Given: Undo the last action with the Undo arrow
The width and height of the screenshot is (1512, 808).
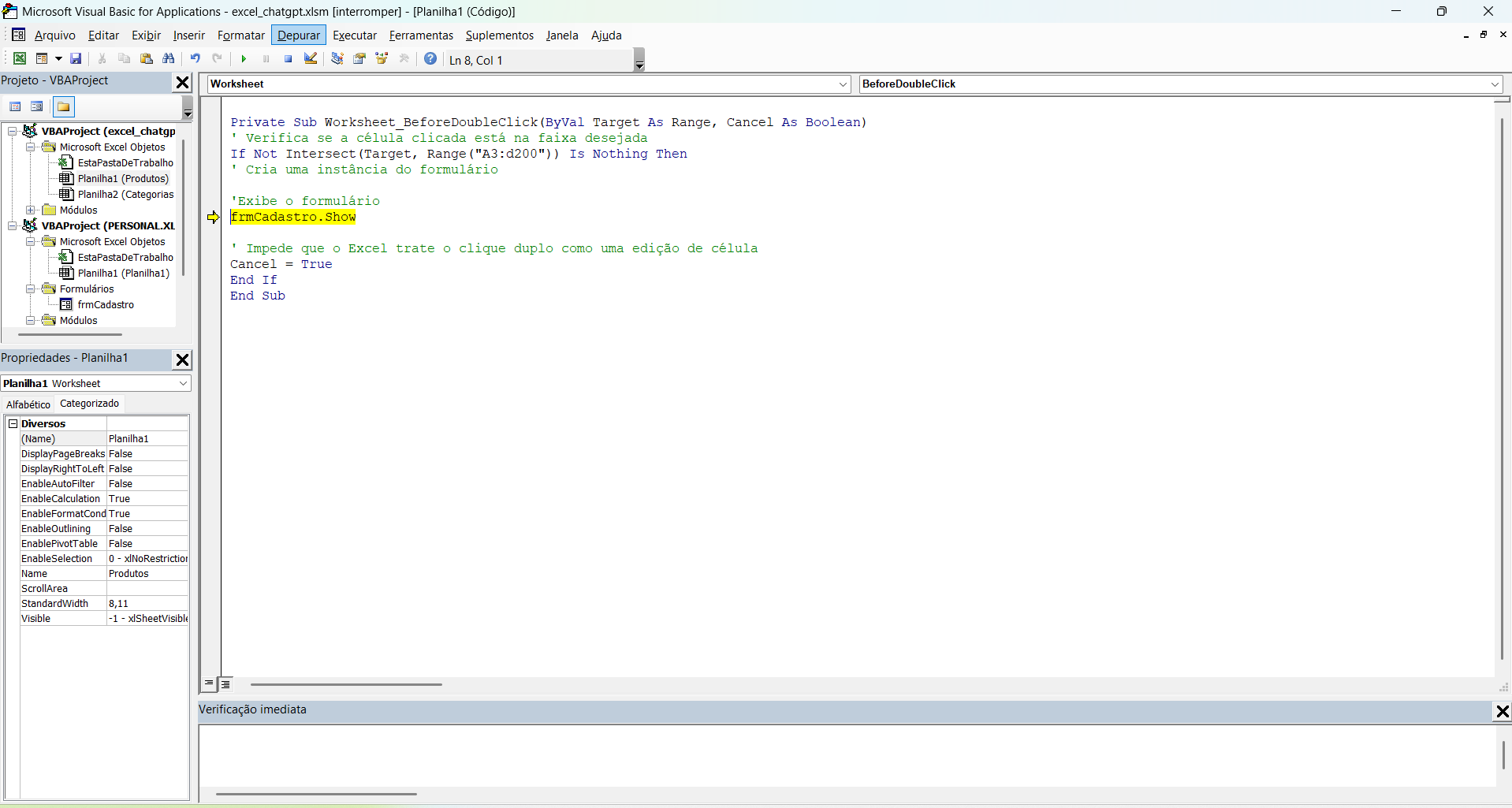Looking at the screenshot, I should click(x=195, y=58).
